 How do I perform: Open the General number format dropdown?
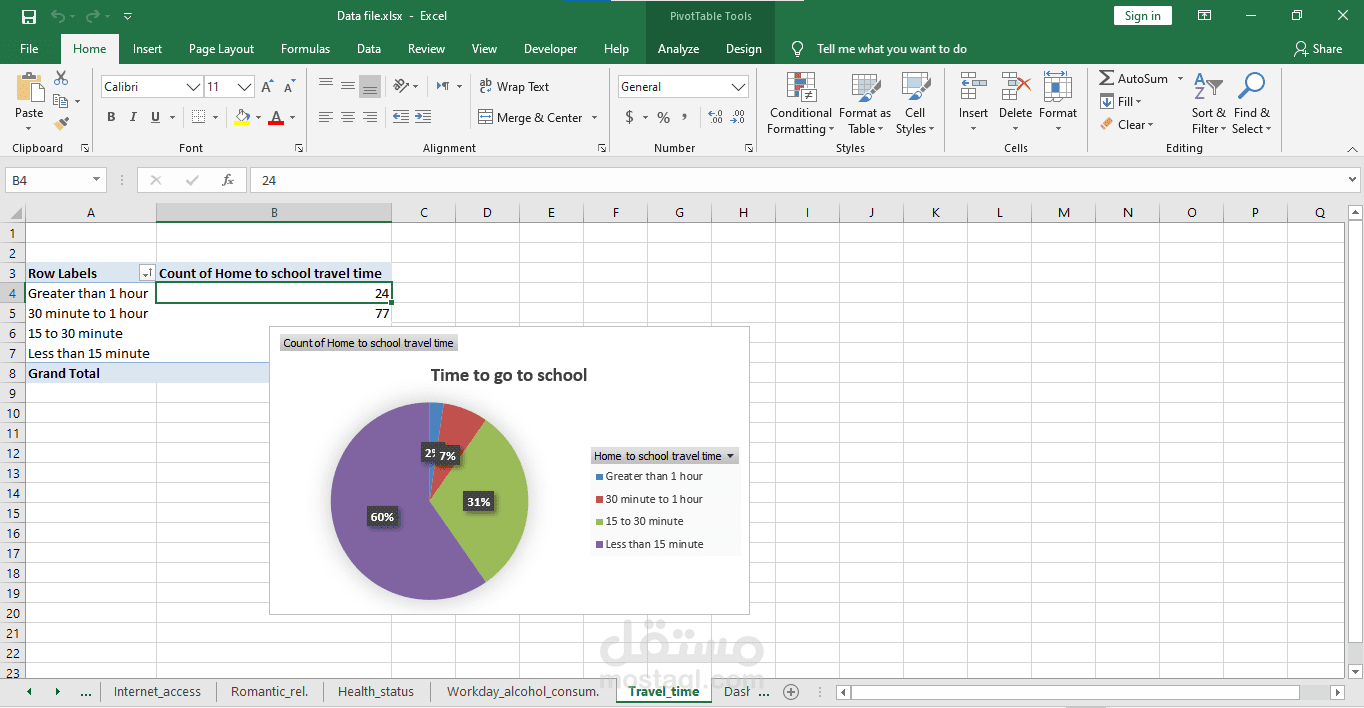739,87
